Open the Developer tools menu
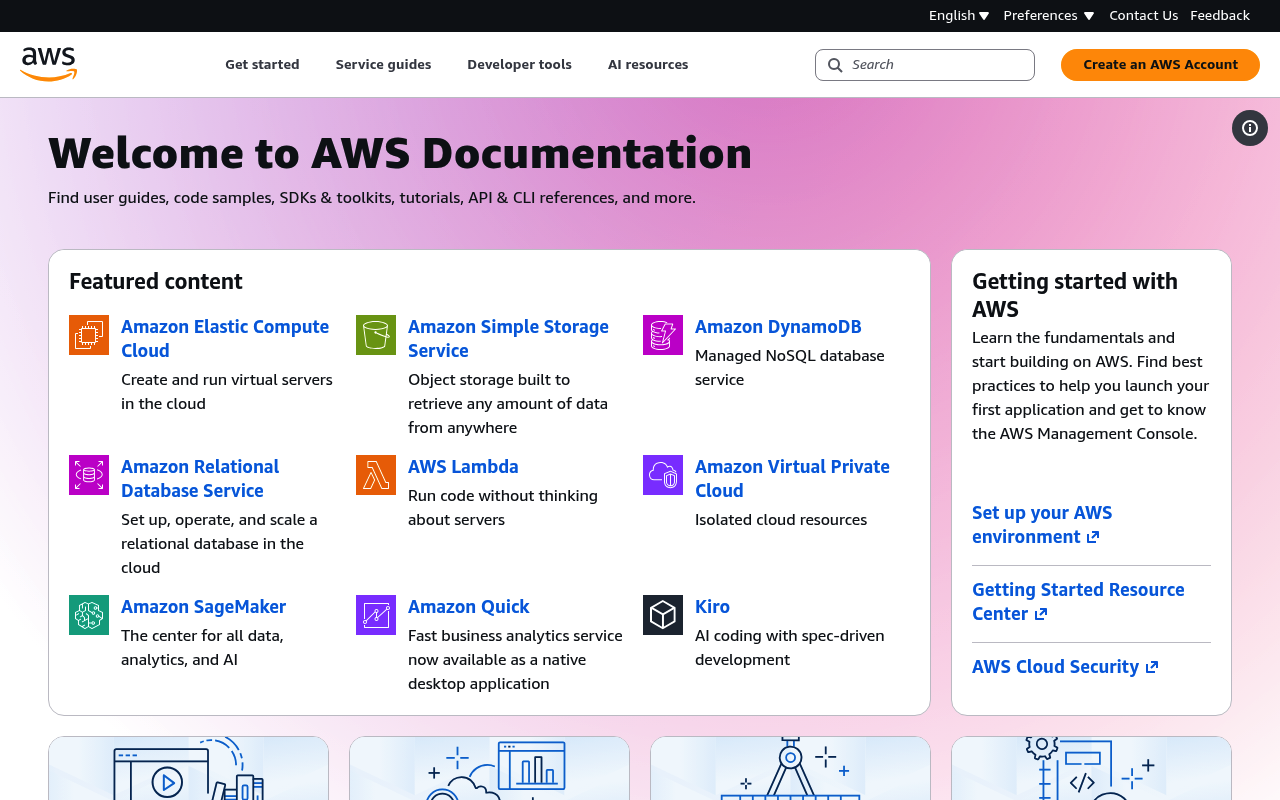 point(519,65)
